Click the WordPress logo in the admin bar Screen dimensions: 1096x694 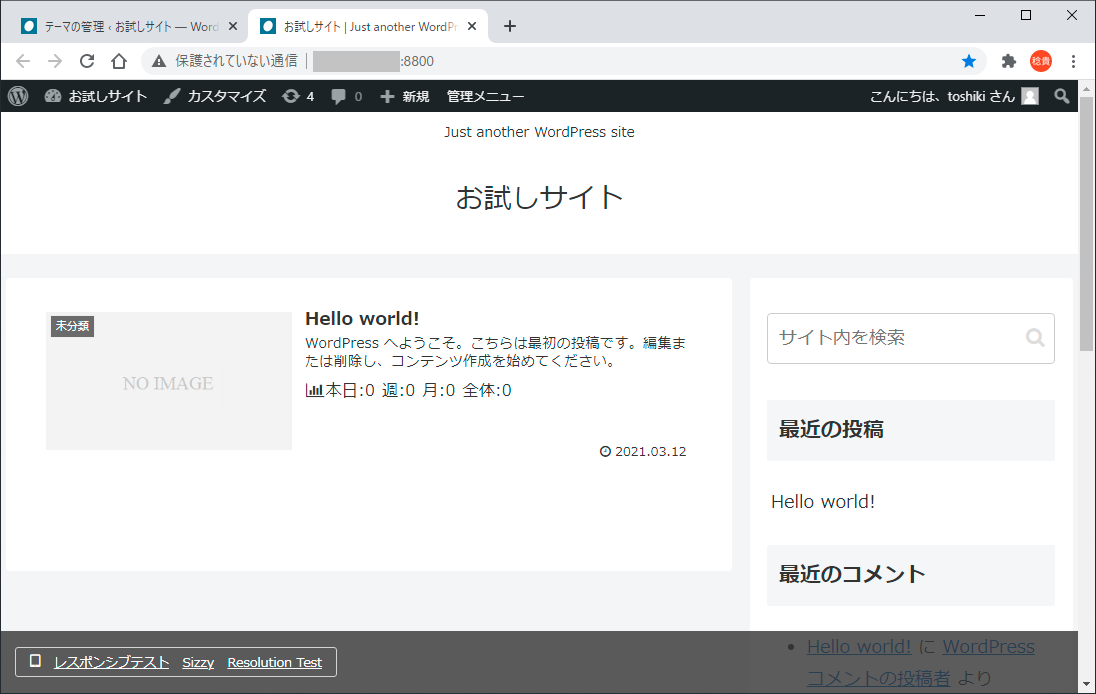pyautogui.click(x=18, y=96)
